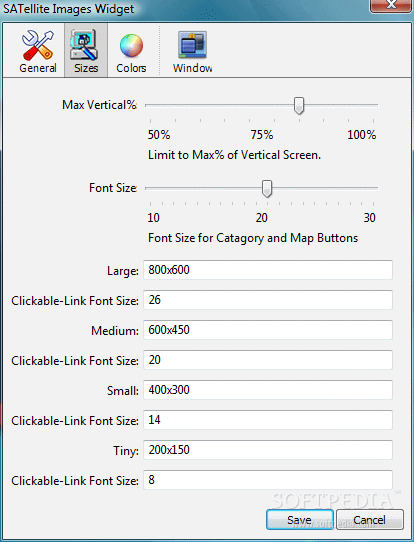This screenshot has width=414, height=542.
Task: Click the Max Vertical% slider handle
Action: (x=299, y=106)
